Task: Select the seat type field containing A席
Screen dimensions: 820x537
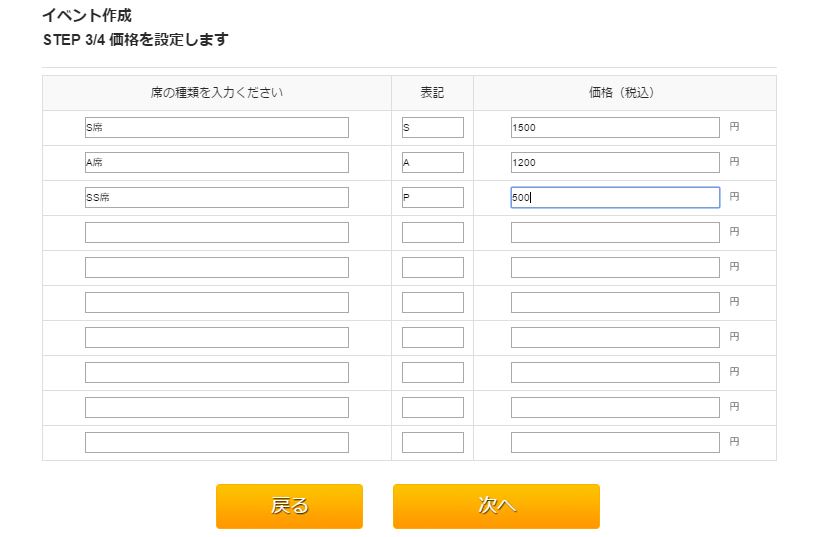Action: coord(216,163)
